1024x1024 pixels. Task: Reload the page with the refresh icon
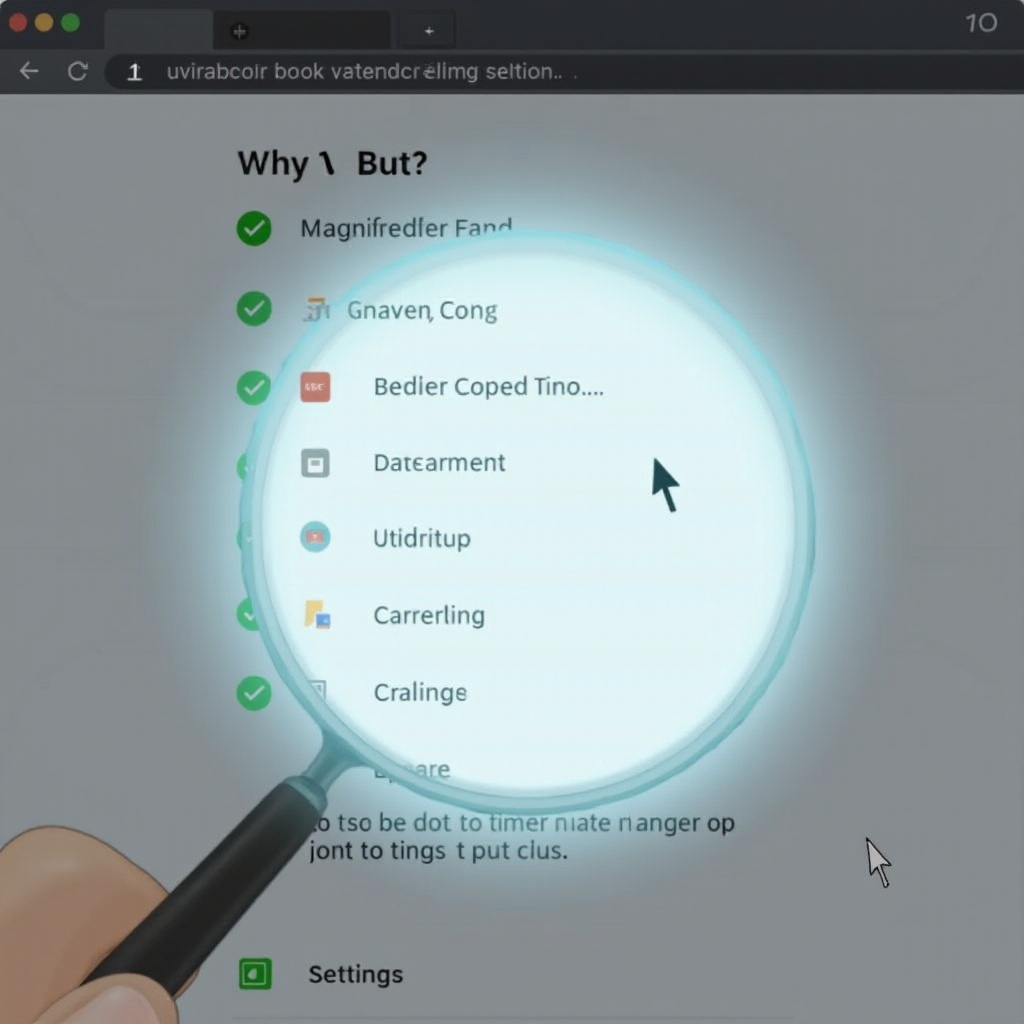[77, 71]
